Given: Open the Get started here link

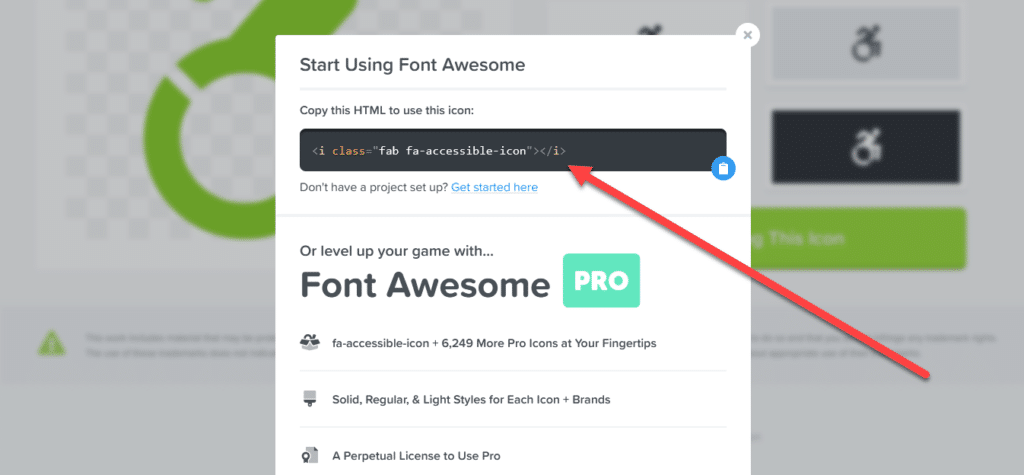Looking at the screenshot, I should coord(494,188).
